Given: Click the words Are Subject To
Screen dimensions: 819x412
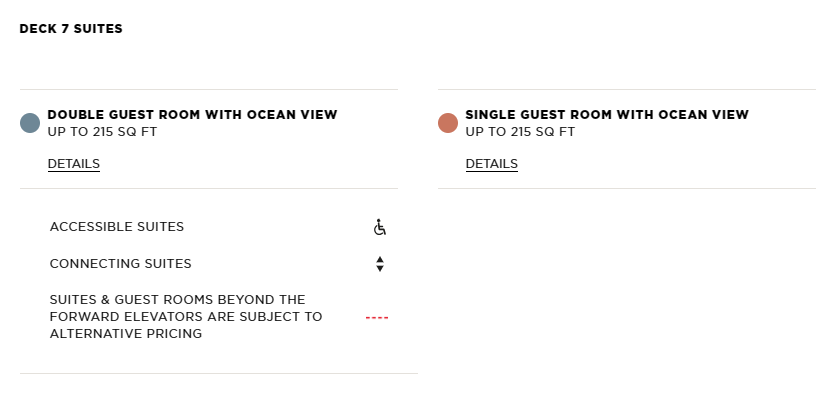Looking at the screenshot, I should click(265, 317).
